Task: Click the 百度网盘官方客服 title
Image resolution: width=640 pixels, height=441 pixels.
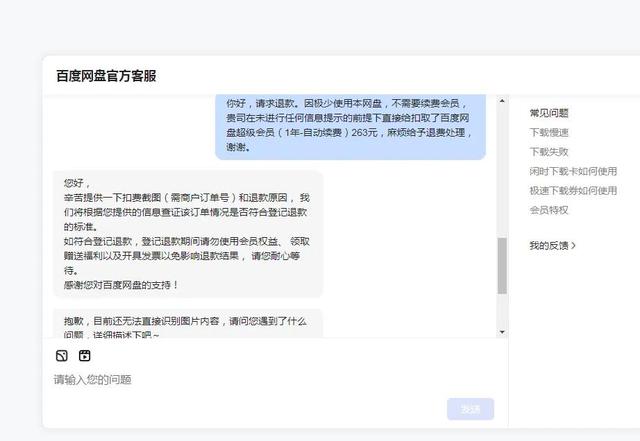Action: [x=106, y=76]
